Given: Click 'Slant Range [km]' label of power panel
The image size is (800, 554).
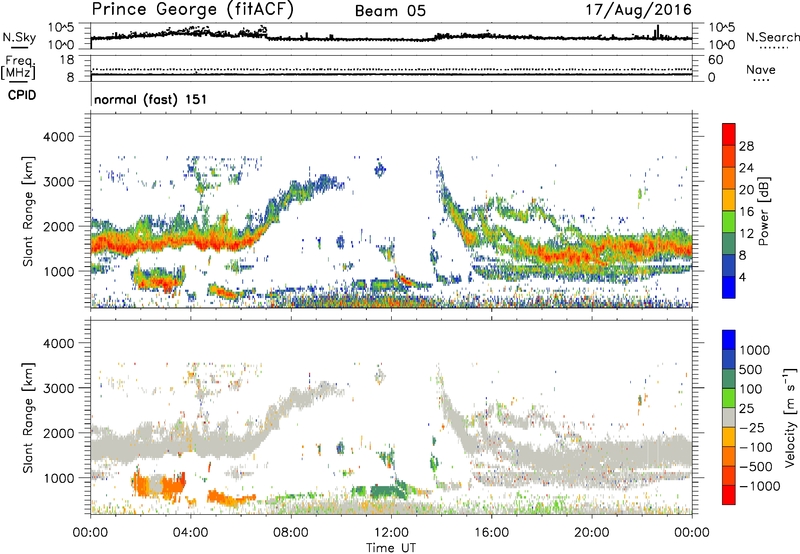Looking at the screenshot, I should (28, 211).
